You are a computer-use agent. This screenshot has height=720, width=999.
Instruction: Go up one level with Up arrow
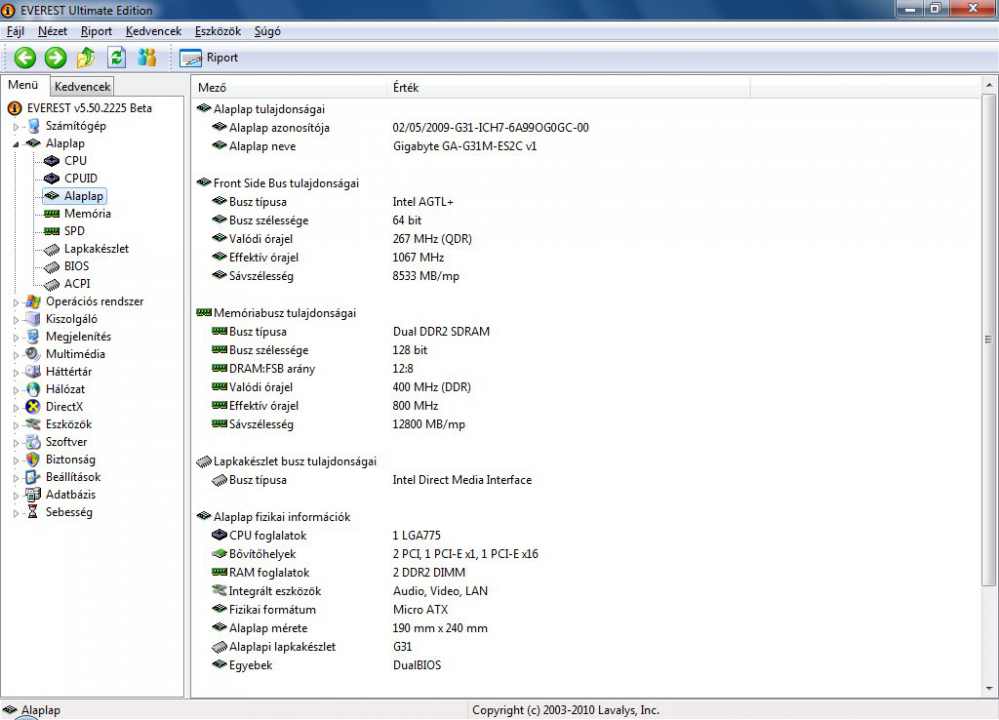point(85,58)
